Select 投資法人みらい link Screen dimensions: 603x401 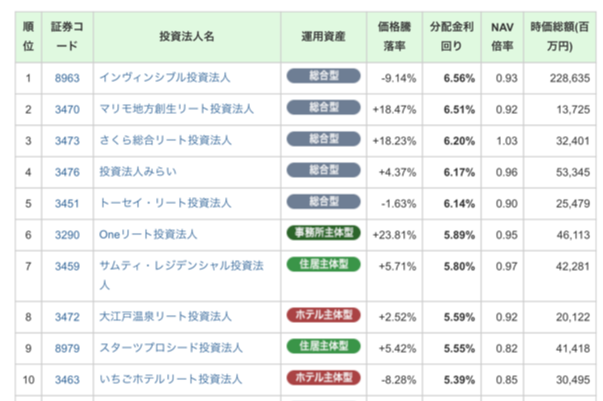138,171
